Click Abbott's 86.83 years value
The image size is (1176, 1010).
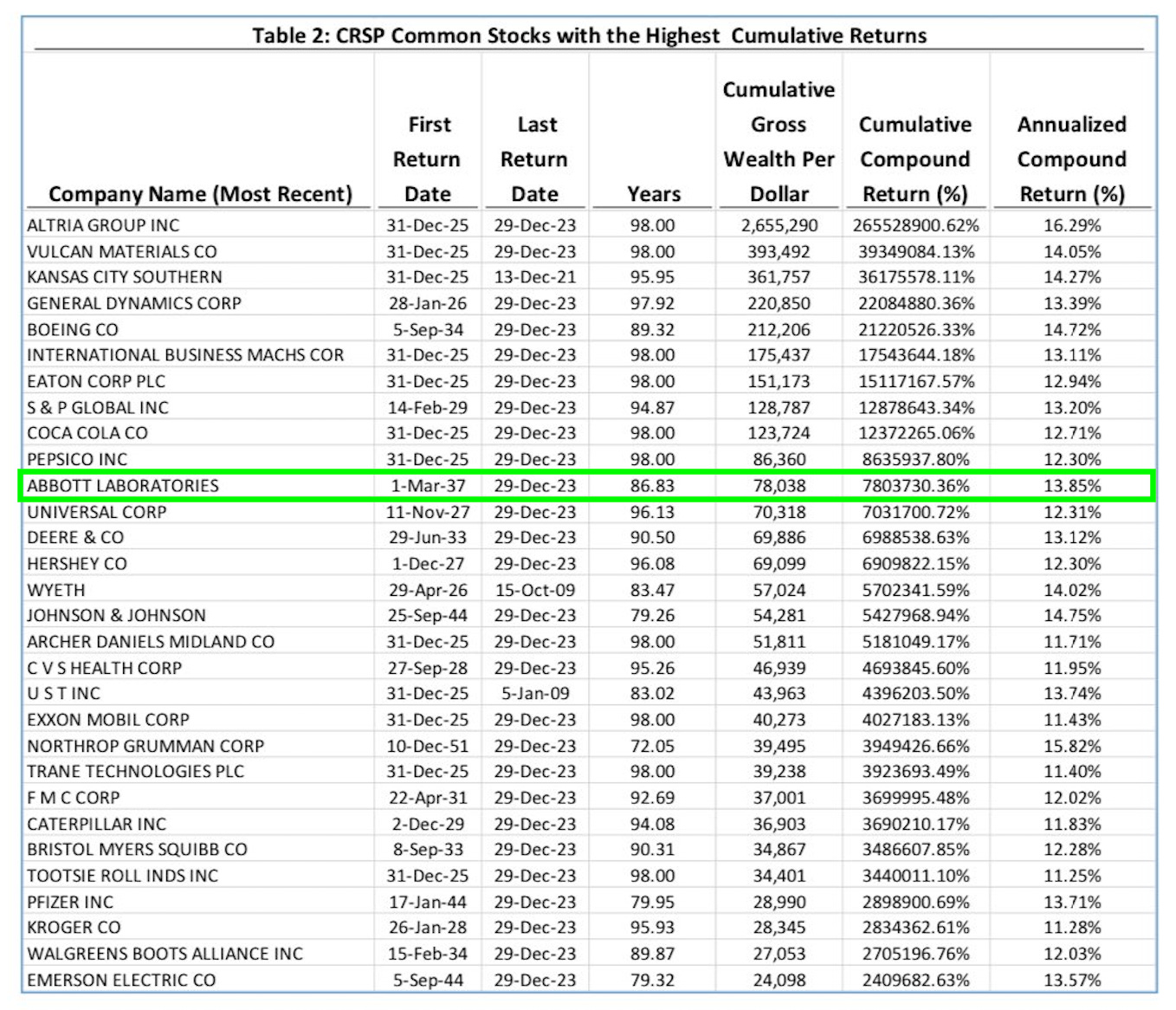(x=653, y=486)
